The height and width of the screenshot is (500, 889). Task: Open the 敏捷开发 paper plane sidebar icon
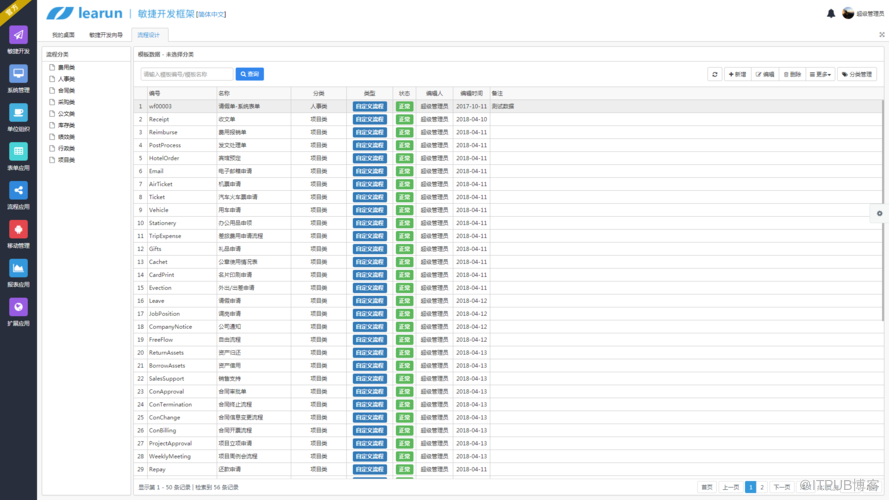click(x=18, y=35)
